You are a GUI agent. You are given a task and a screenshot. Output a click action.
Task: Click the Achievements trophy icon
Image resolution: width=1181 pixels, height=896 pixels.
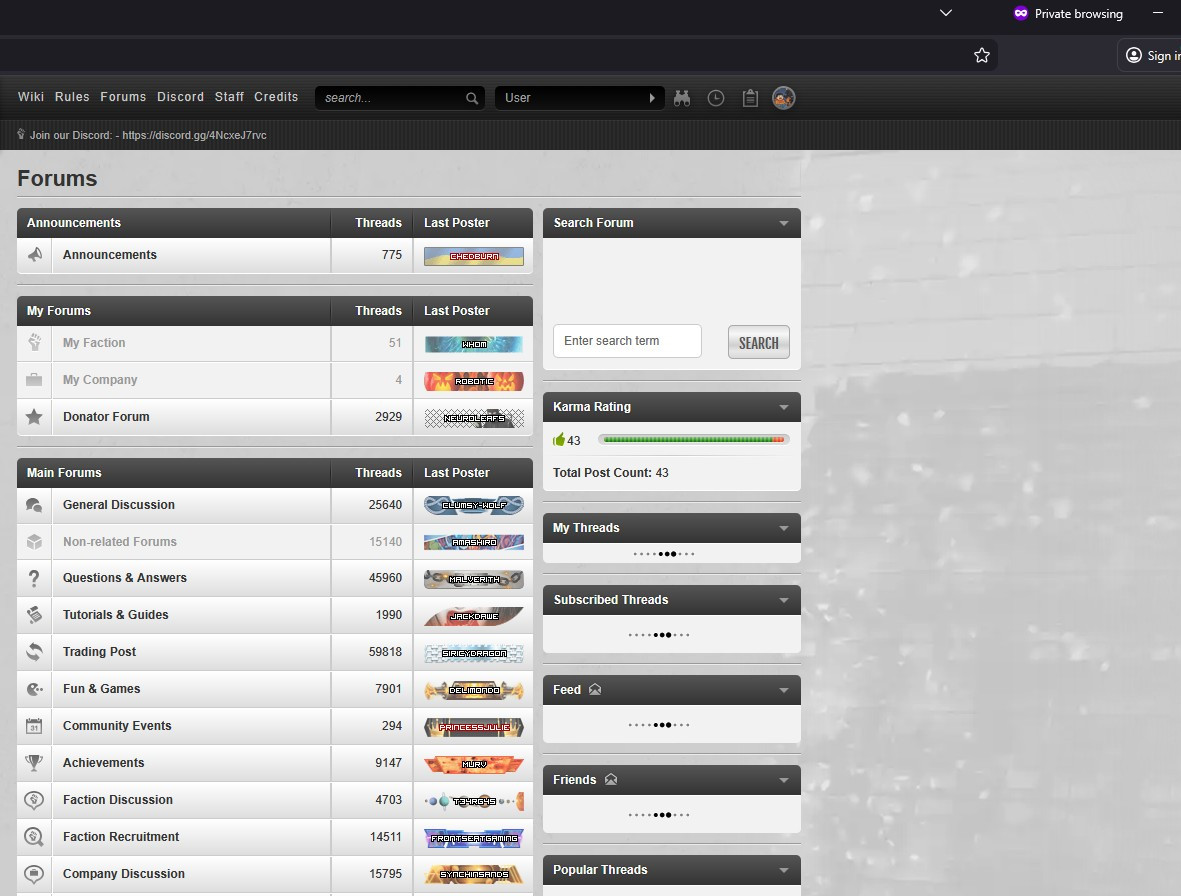tap(34, 763)
